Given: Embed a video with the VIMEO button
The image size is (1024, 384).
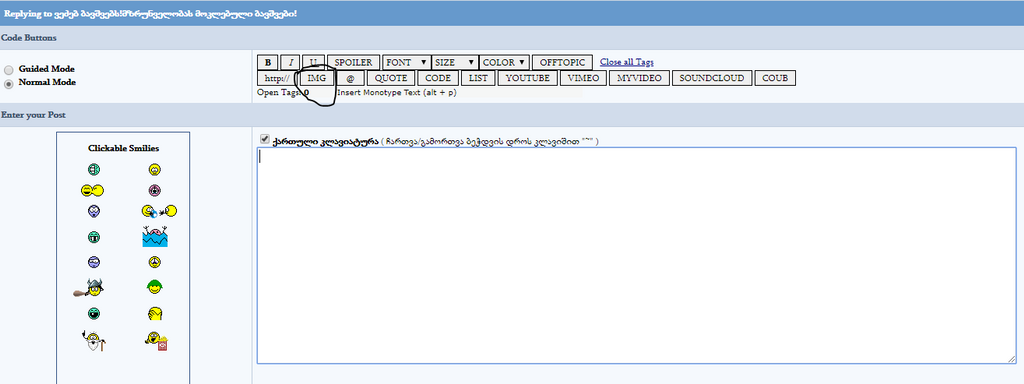Looking at the screenshot, I should pos(583,78).
